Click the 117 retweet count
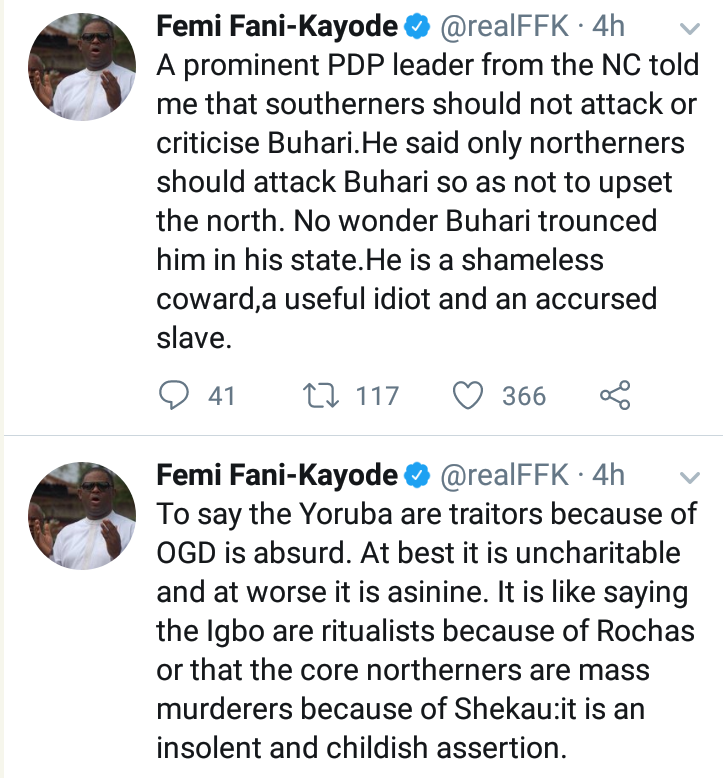 coord(377,396)
